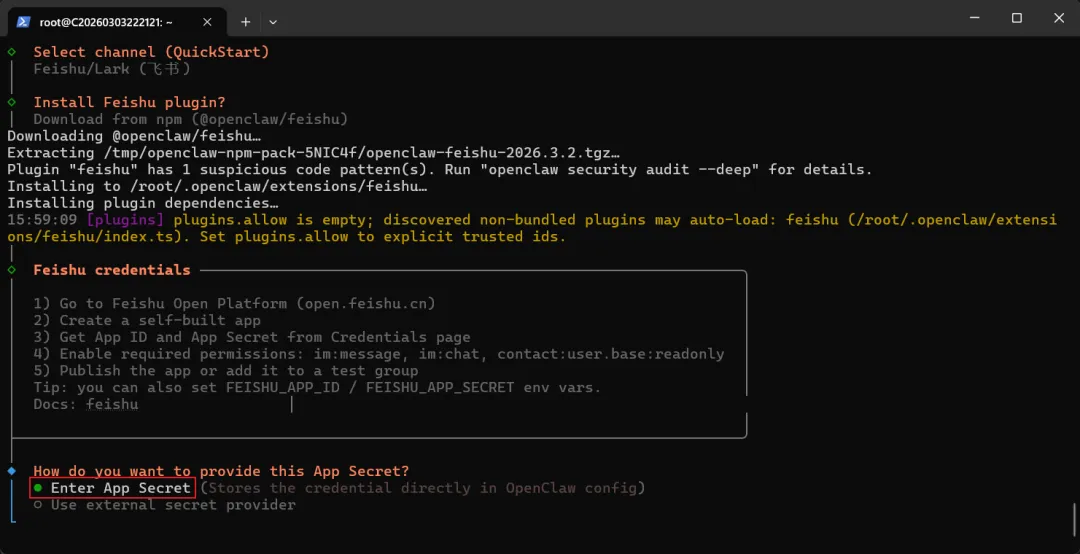
Task: Close the terminal window
Action: tap(1059, 18)
